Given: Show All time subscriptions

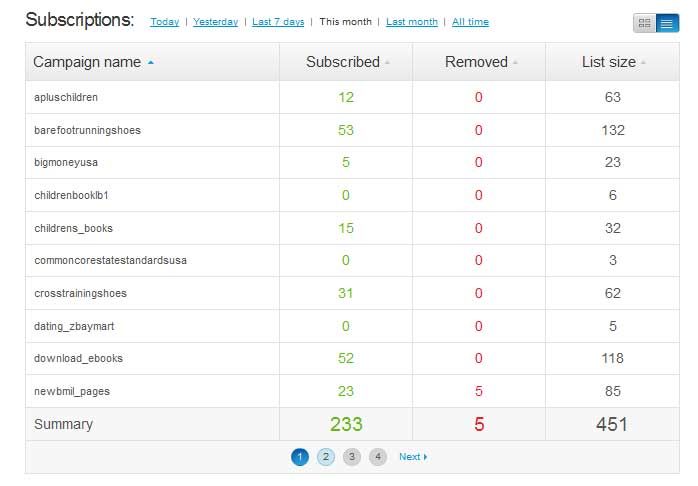Looking at the screenshot, I should 470,22.
